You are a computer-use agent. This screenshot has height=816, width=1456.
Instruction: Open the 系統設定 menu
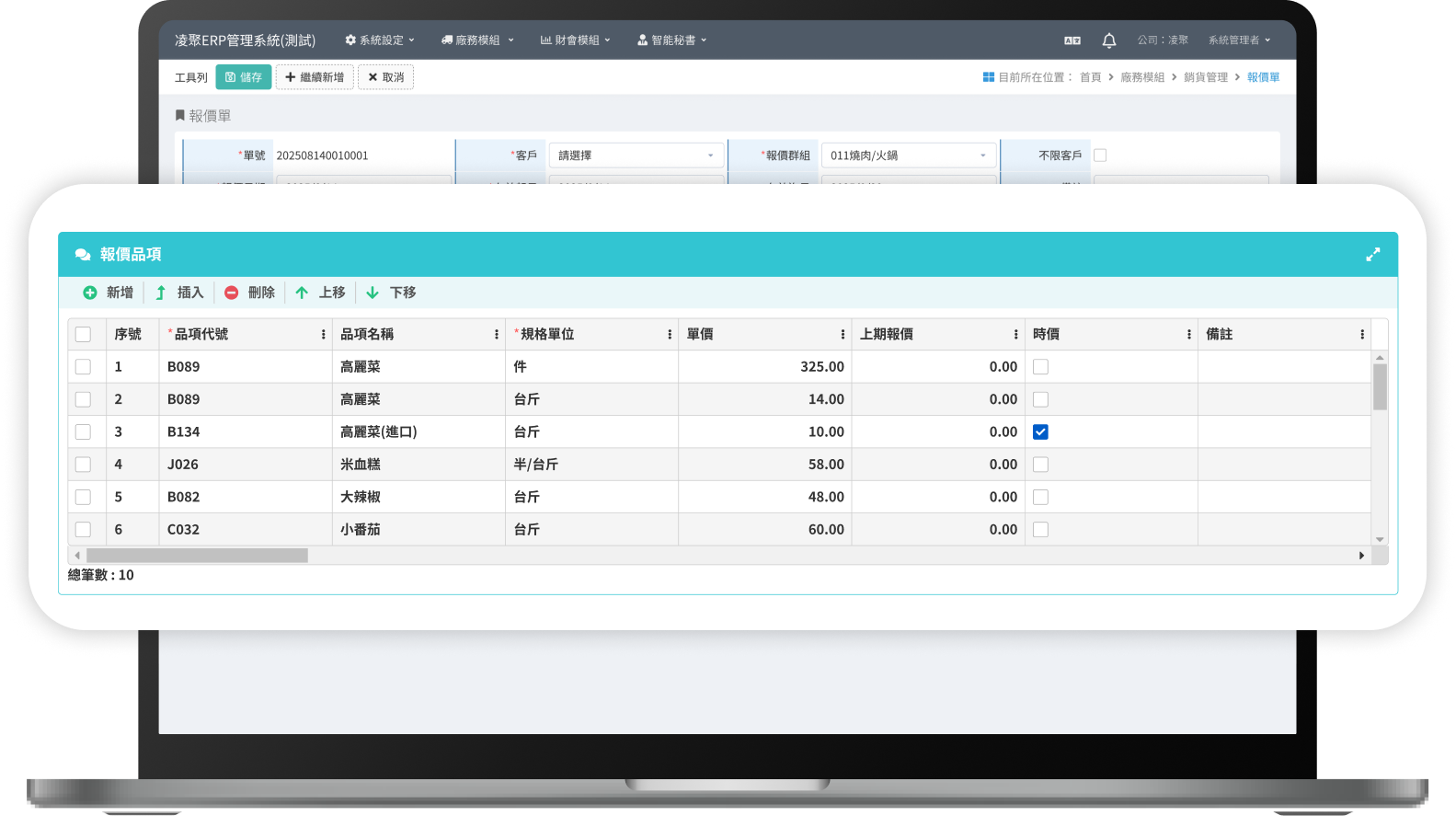380,40
